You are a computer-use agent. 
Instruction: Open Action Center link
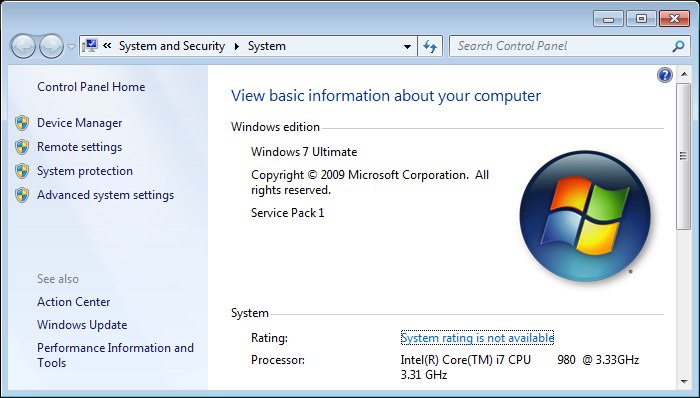tap(74, 302)
